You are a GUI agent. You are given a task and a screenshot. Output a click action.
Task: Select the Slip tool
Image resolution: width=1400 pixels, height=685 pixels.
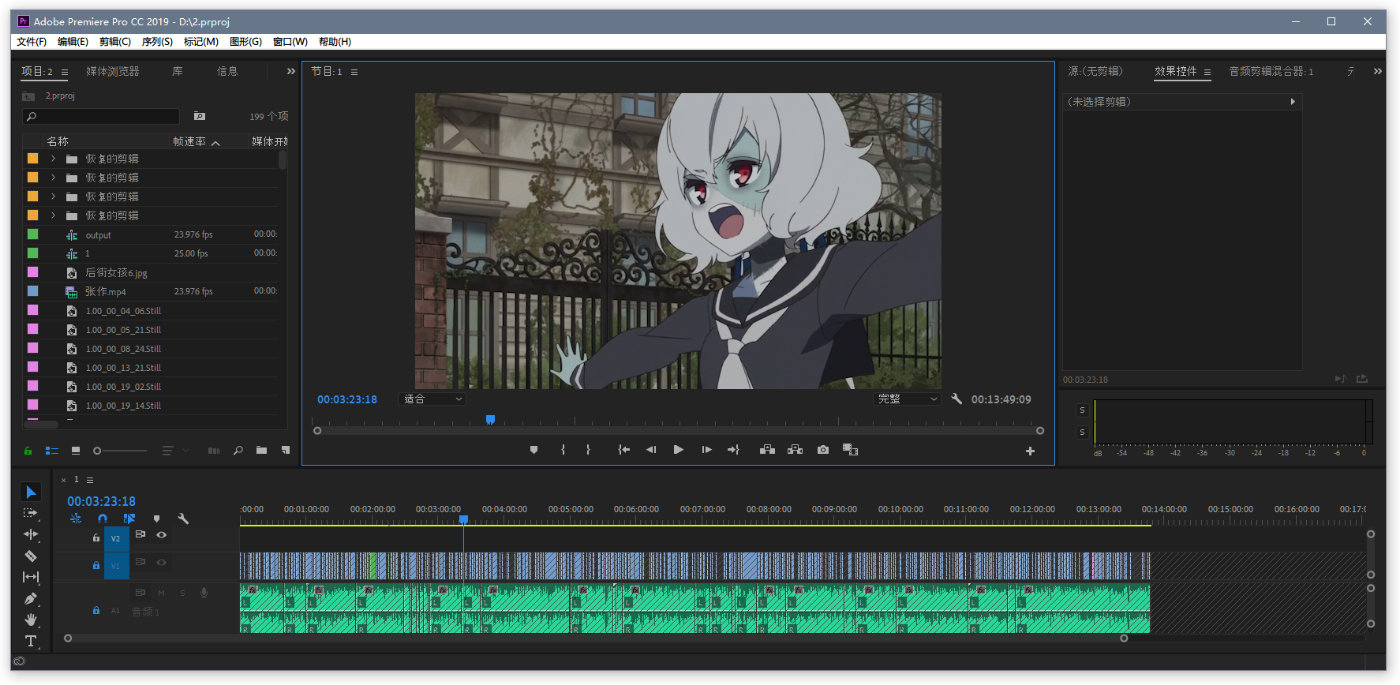pos(31,577)
